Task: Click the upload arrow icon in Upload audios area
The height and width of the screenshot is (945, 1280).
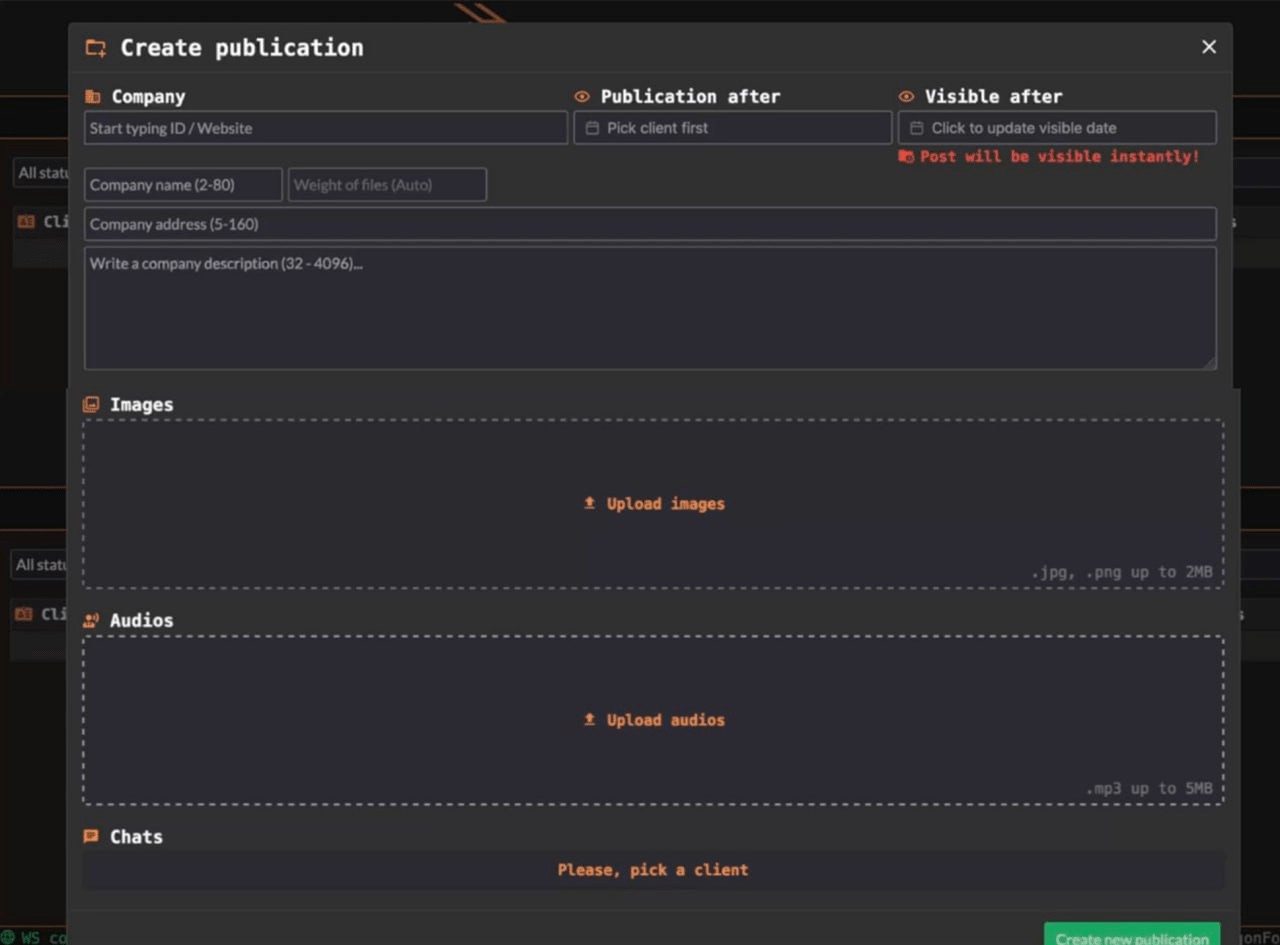Action: pos(590,718)
